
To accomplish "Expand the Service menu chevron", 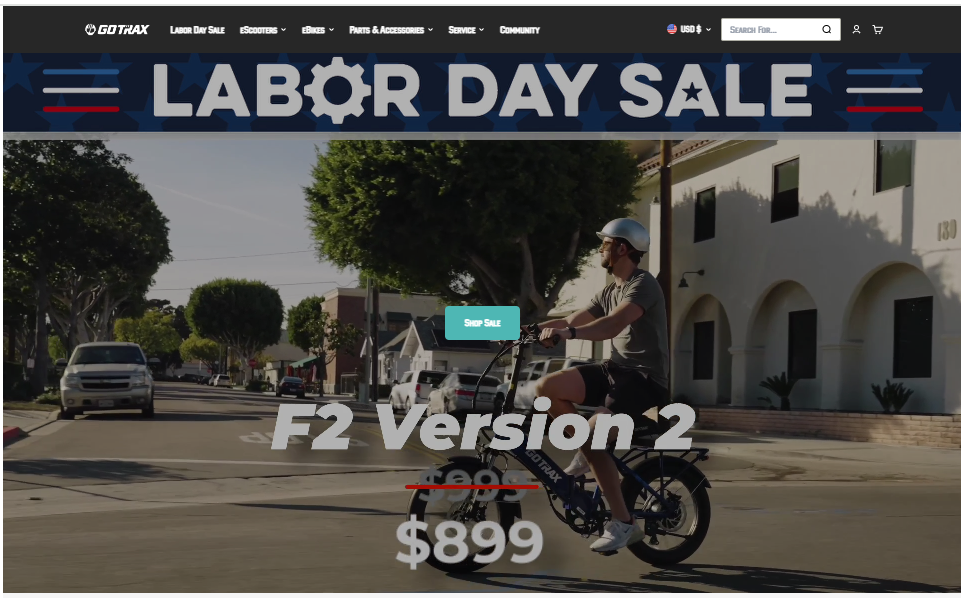I will 482,29.
